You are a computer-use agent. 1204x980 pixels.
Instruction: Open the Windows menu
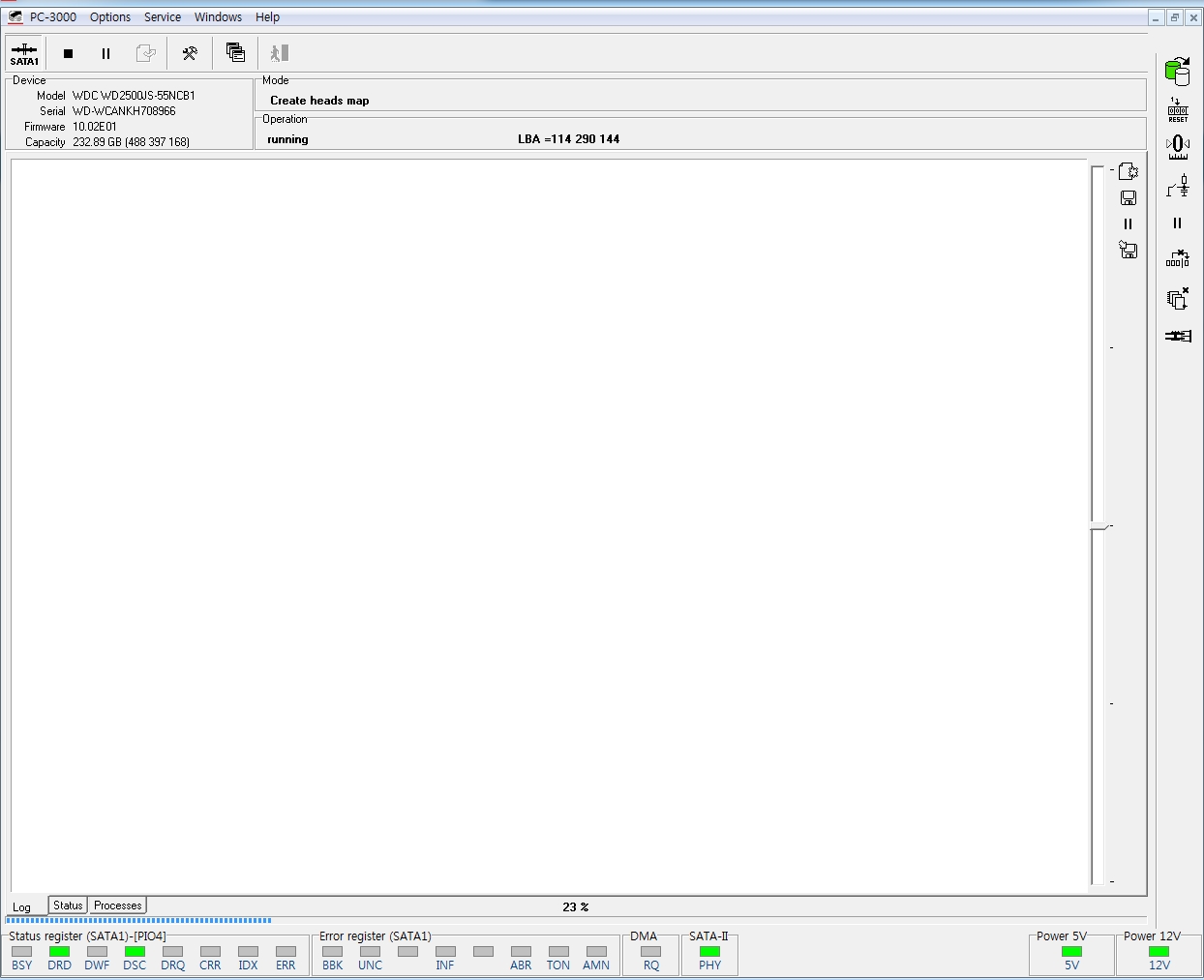coord(218,17)
